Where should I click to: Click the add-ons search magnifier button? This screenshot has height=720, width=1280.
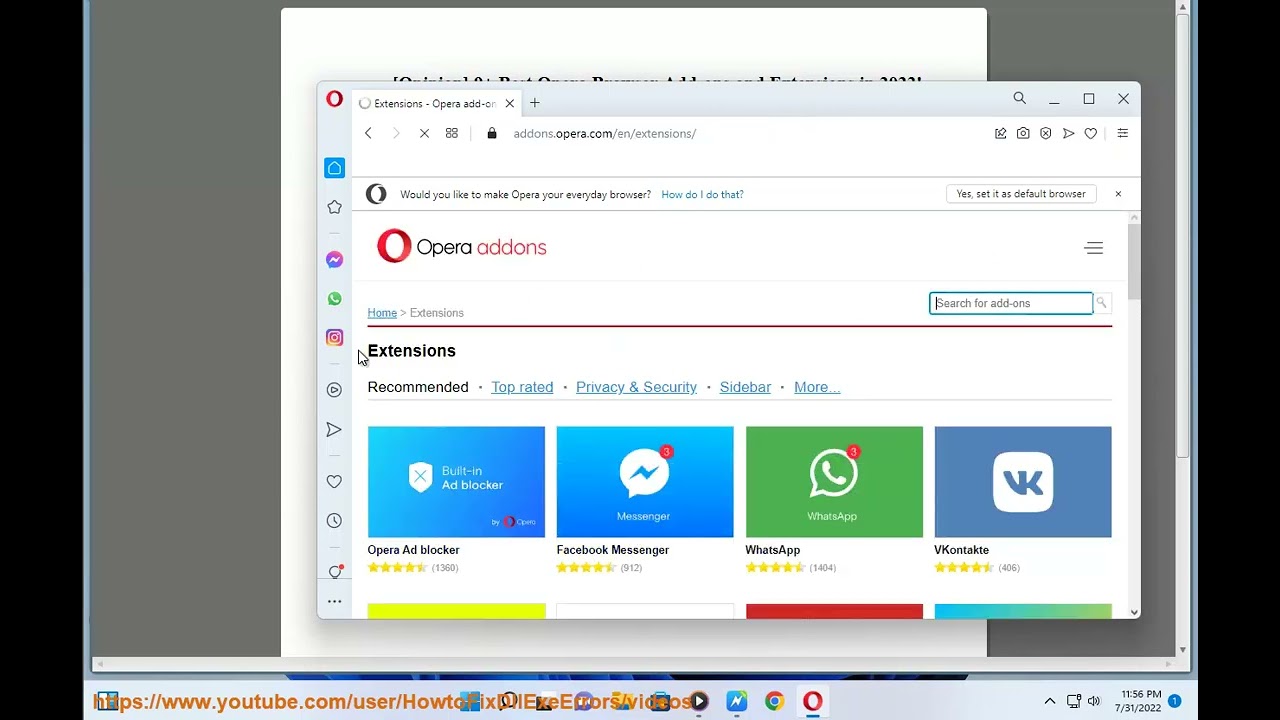pos(1101,303)
